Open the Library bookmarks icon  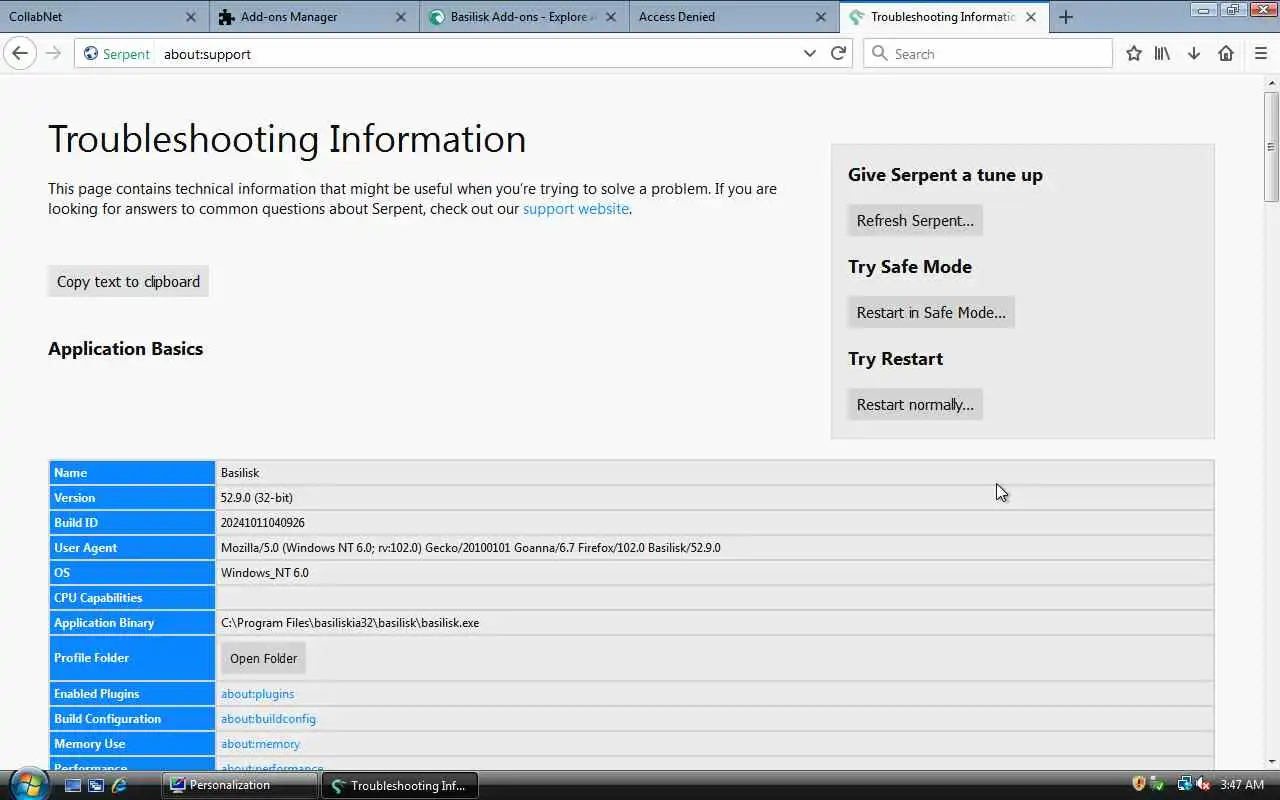tap(1162, 53)
